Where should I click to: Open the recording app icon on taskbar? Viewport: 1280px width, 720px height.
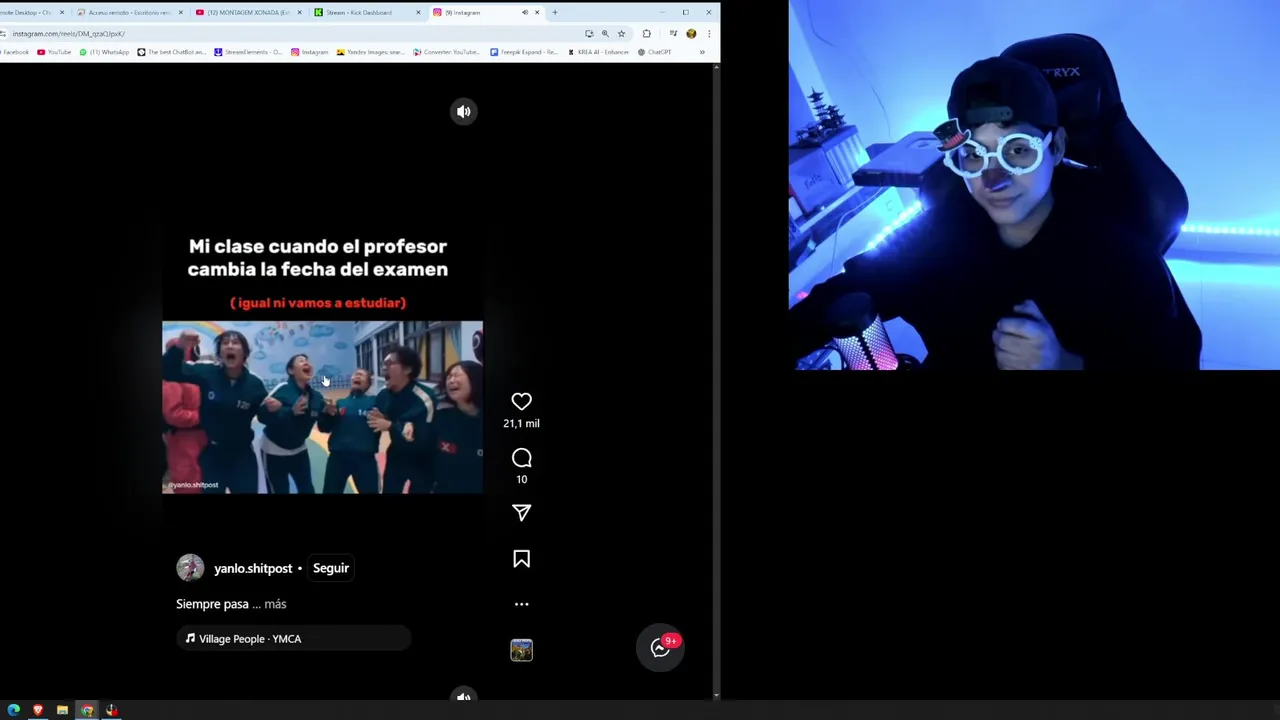(111, 710)
